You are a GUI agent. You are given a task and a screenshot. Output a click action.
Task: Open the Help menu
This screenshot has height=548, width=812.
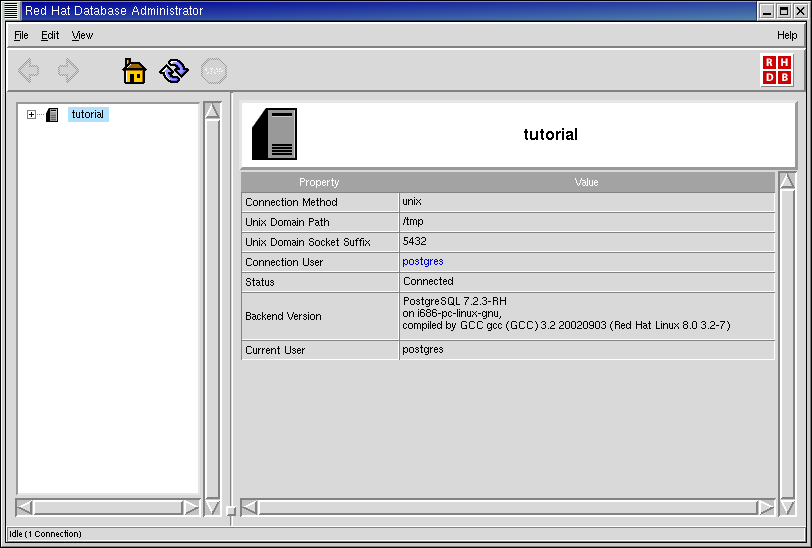coord(787,35)
